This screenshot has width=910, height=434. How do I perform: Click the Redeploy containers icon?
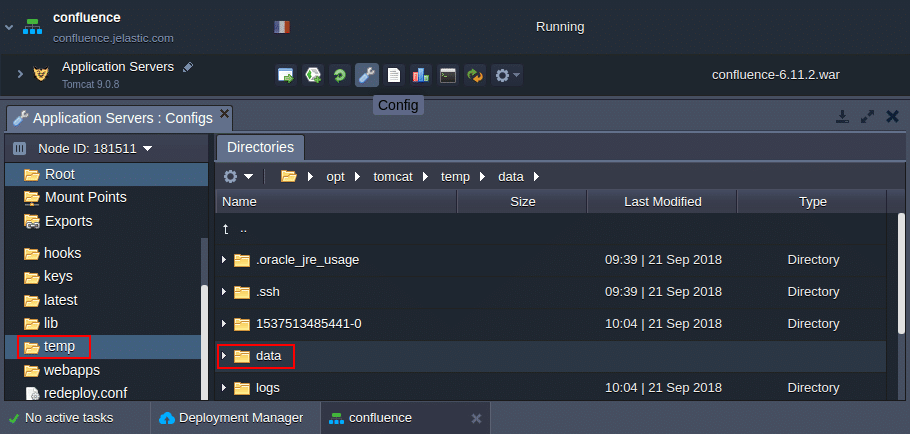pyautogui.click(x=475, y=75)
